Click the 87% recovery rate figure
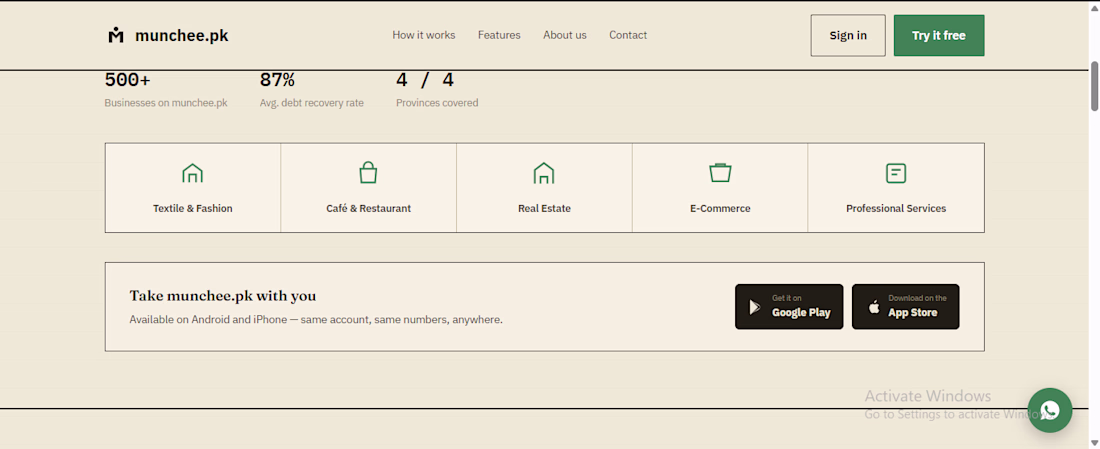The width and height of the screenshot is (1100, 449). point(276,80)
